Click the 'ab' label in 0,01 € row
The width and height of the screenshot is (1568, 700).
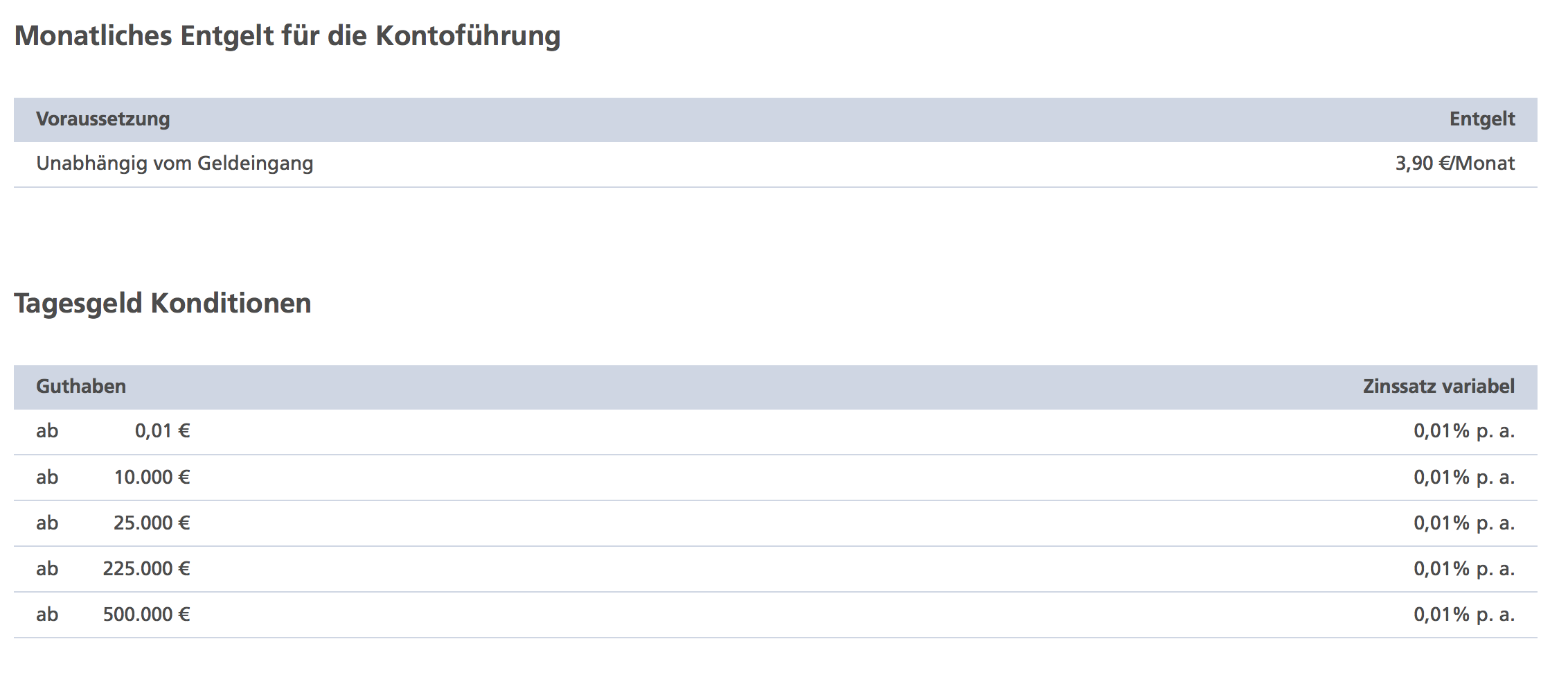click(47, 431)
